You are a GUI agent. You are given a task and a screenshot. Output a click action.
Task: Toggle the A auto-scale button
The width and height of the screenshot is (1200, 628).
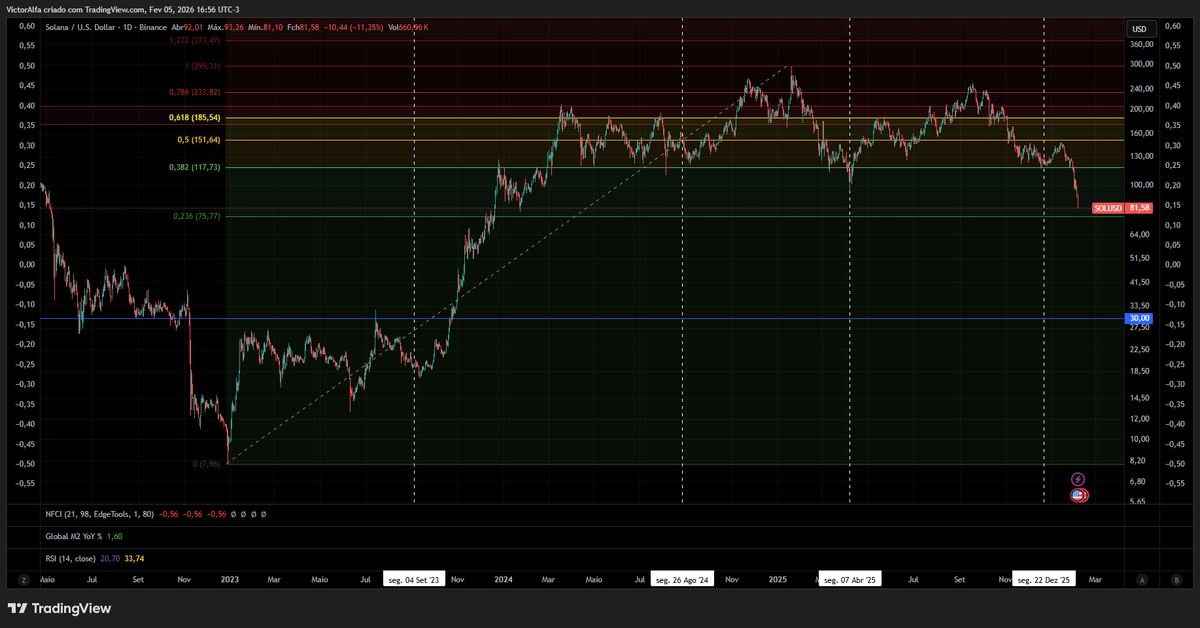1142,579
